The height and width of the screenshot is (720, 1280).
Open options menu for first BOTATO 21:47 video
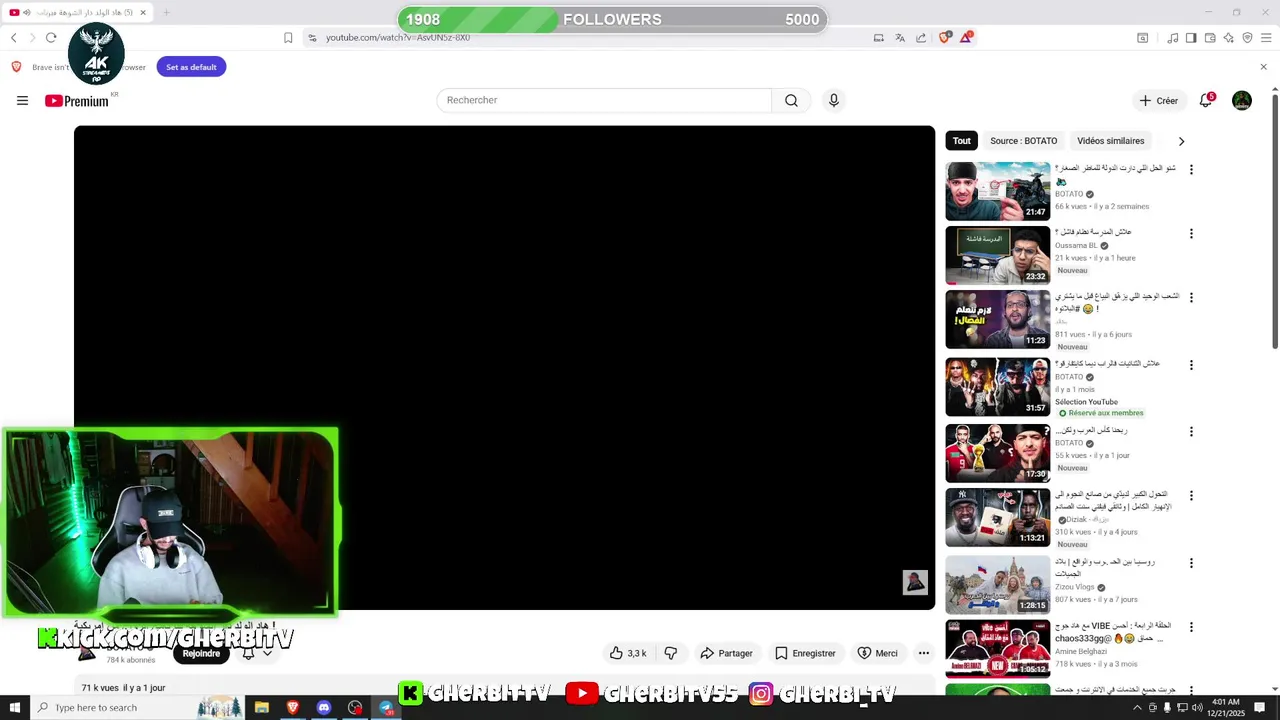[x=1191, y=169]
